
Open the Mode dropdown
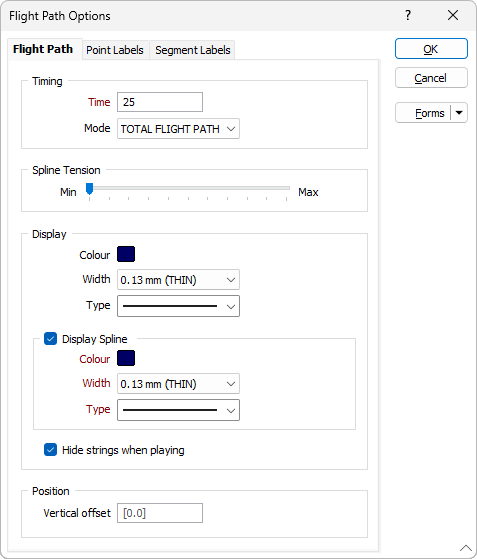click(178, 129)
